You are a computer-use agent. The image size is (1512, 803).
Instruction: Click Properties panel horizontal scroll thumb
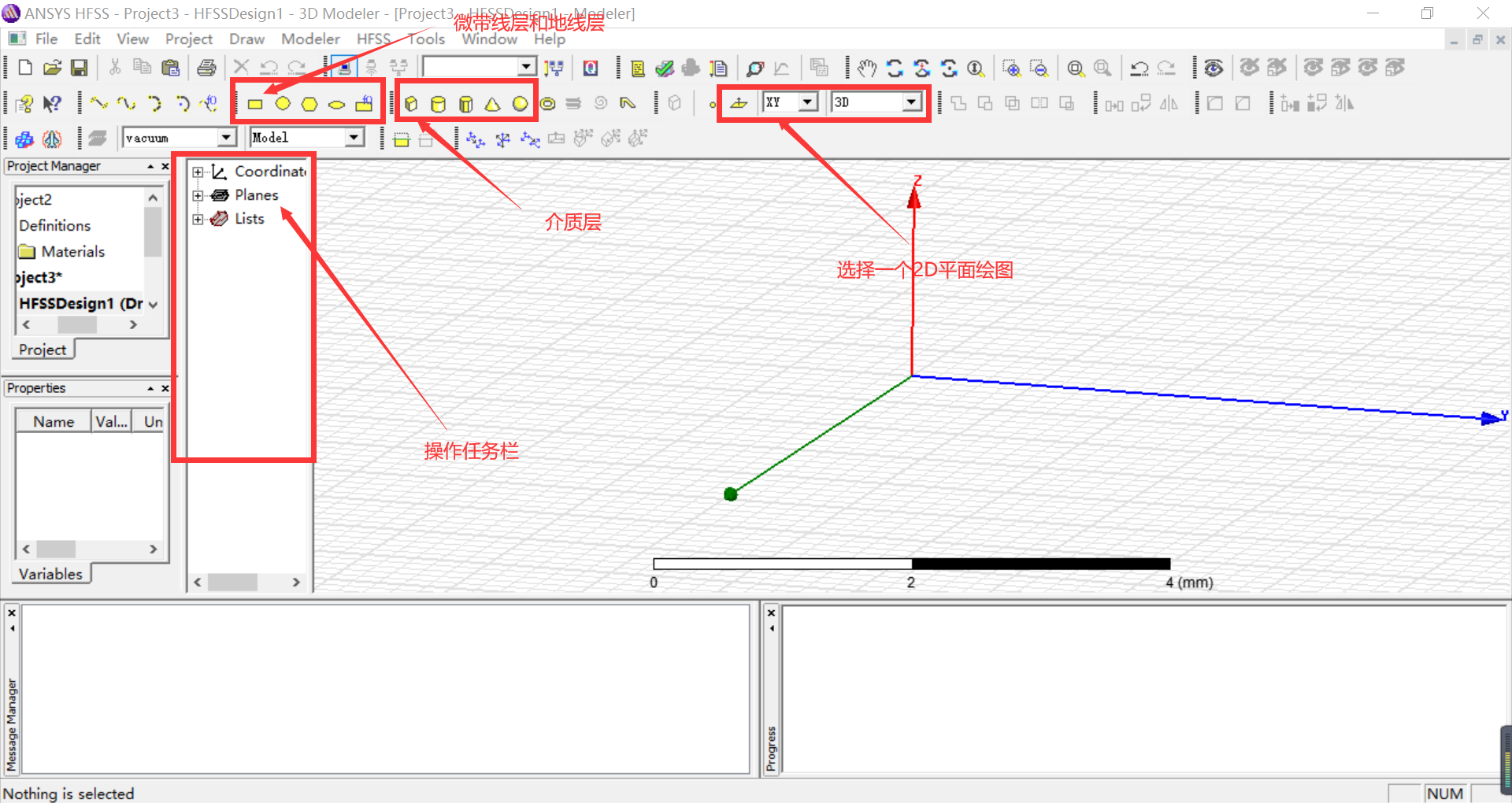point(56,549)
